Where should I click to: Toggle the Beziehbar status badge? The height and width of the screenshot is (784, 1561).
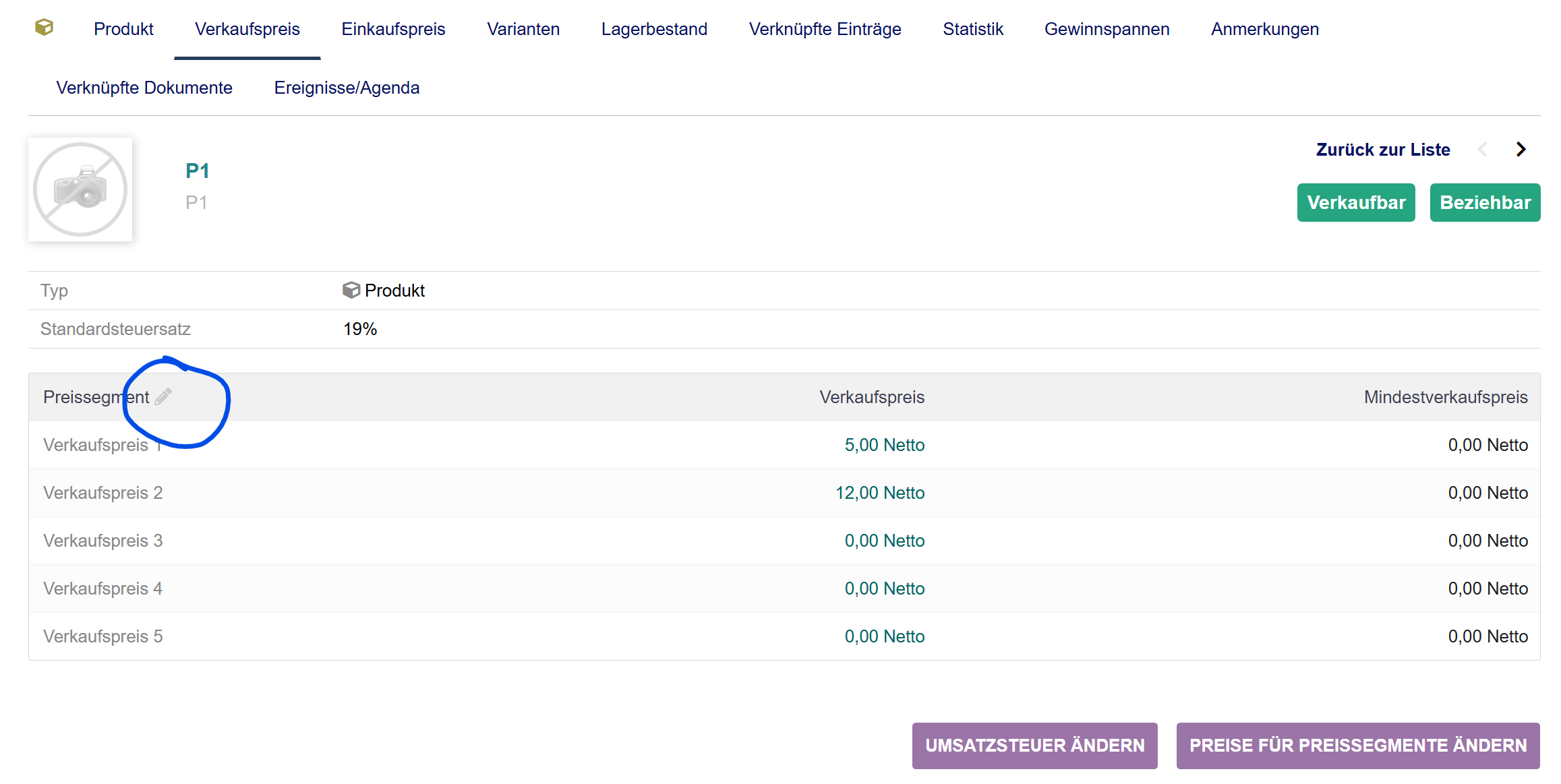click(x=1485, y=202)
